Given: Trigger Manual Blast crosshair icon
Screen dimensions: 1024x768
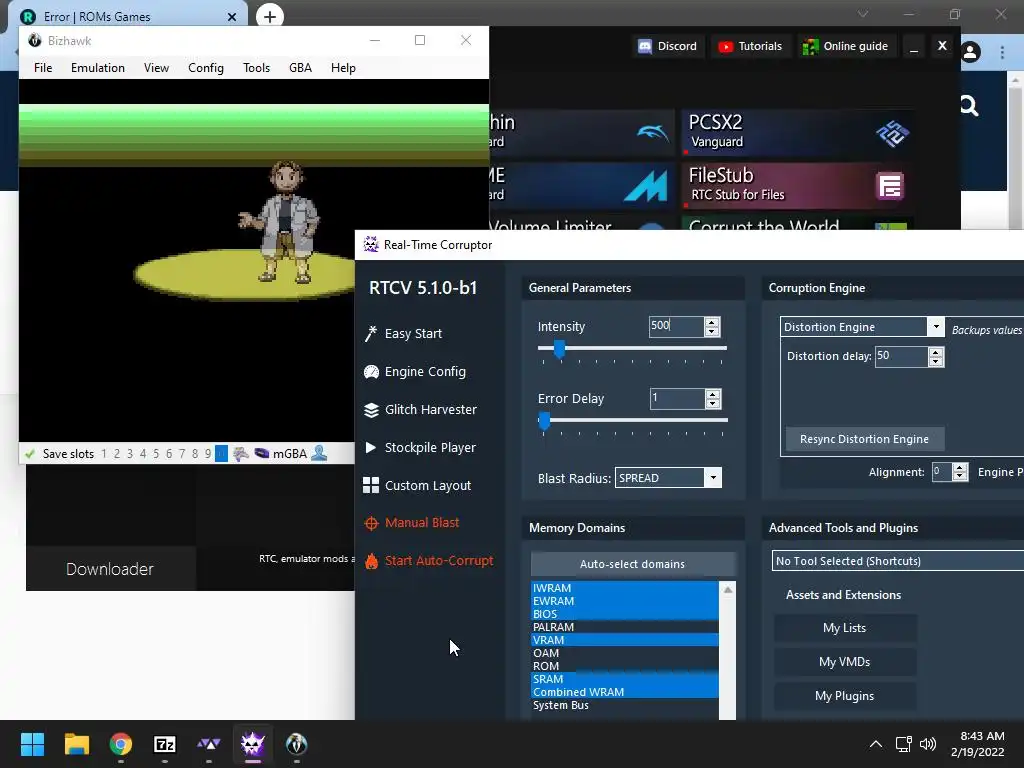Looking at the screenshot, I should [371, 523].
